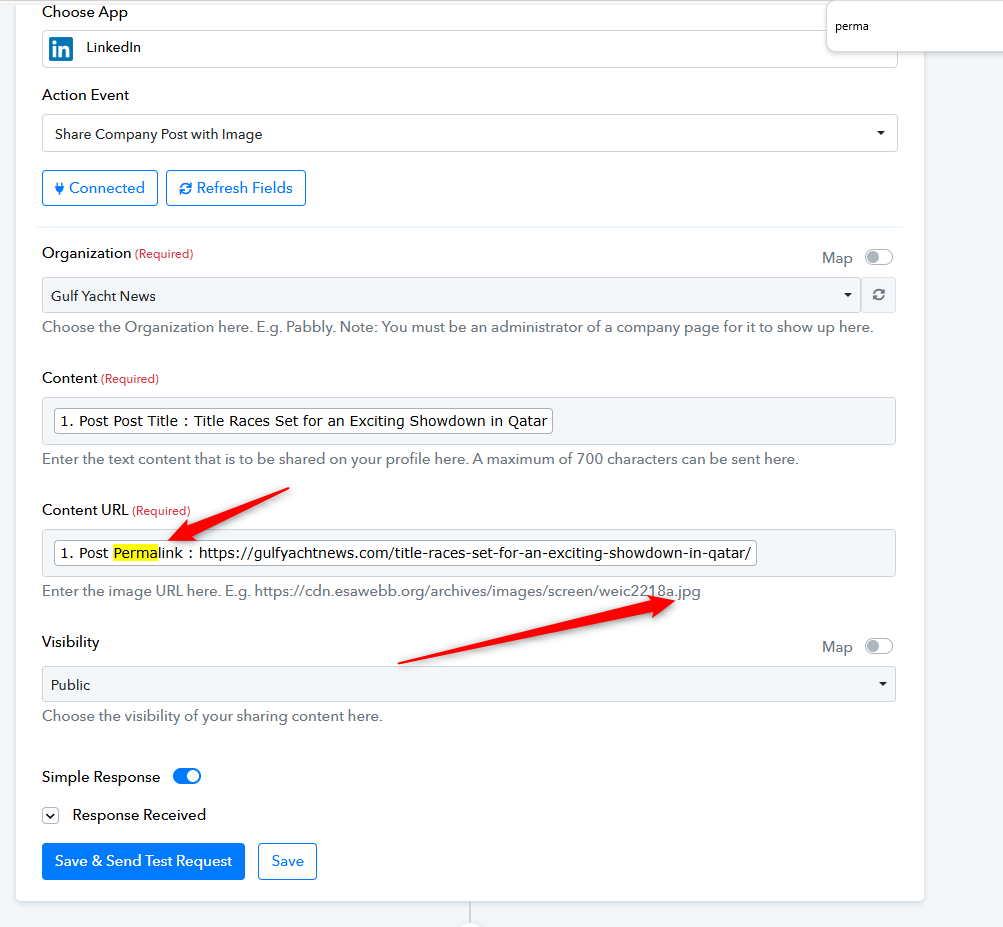The width and height of the screenshot is (1003, 927).
Task: Click the LinkedIn logo icon
Action: point(61,48)
